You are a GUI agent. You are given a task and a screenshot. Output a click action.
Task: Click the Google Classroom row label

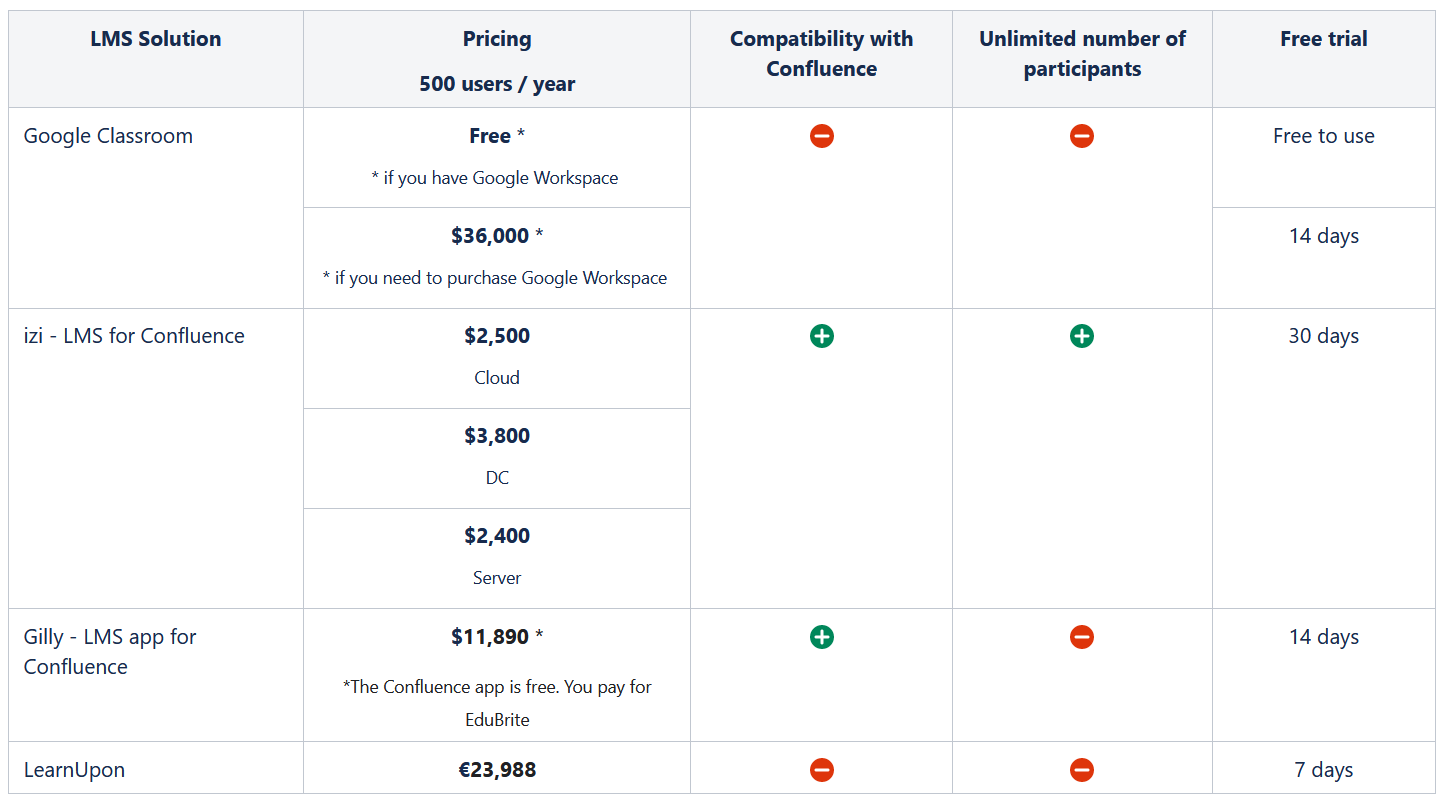pos(108,136)
